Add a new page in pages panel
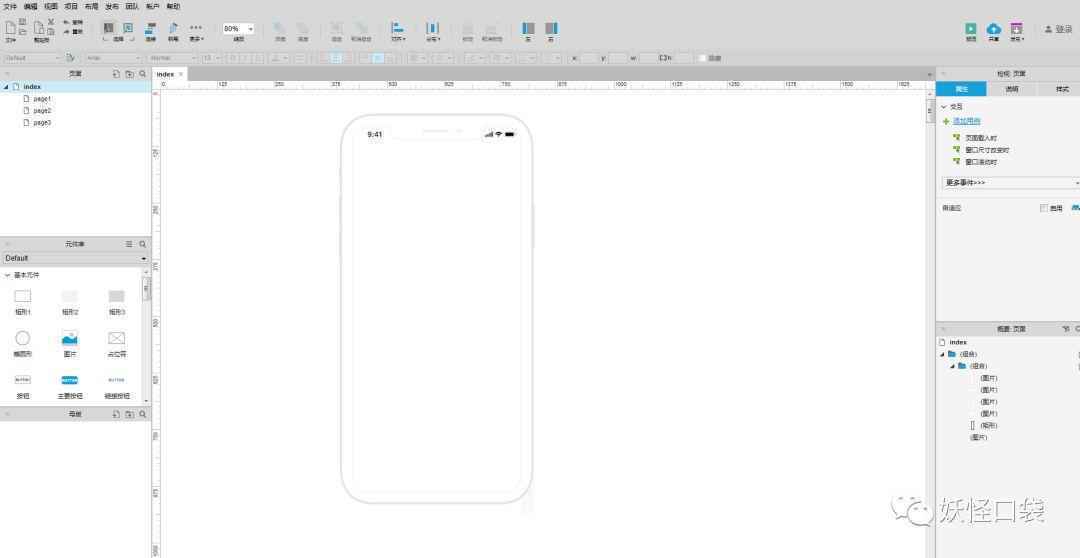 click(x=116, y=74)
